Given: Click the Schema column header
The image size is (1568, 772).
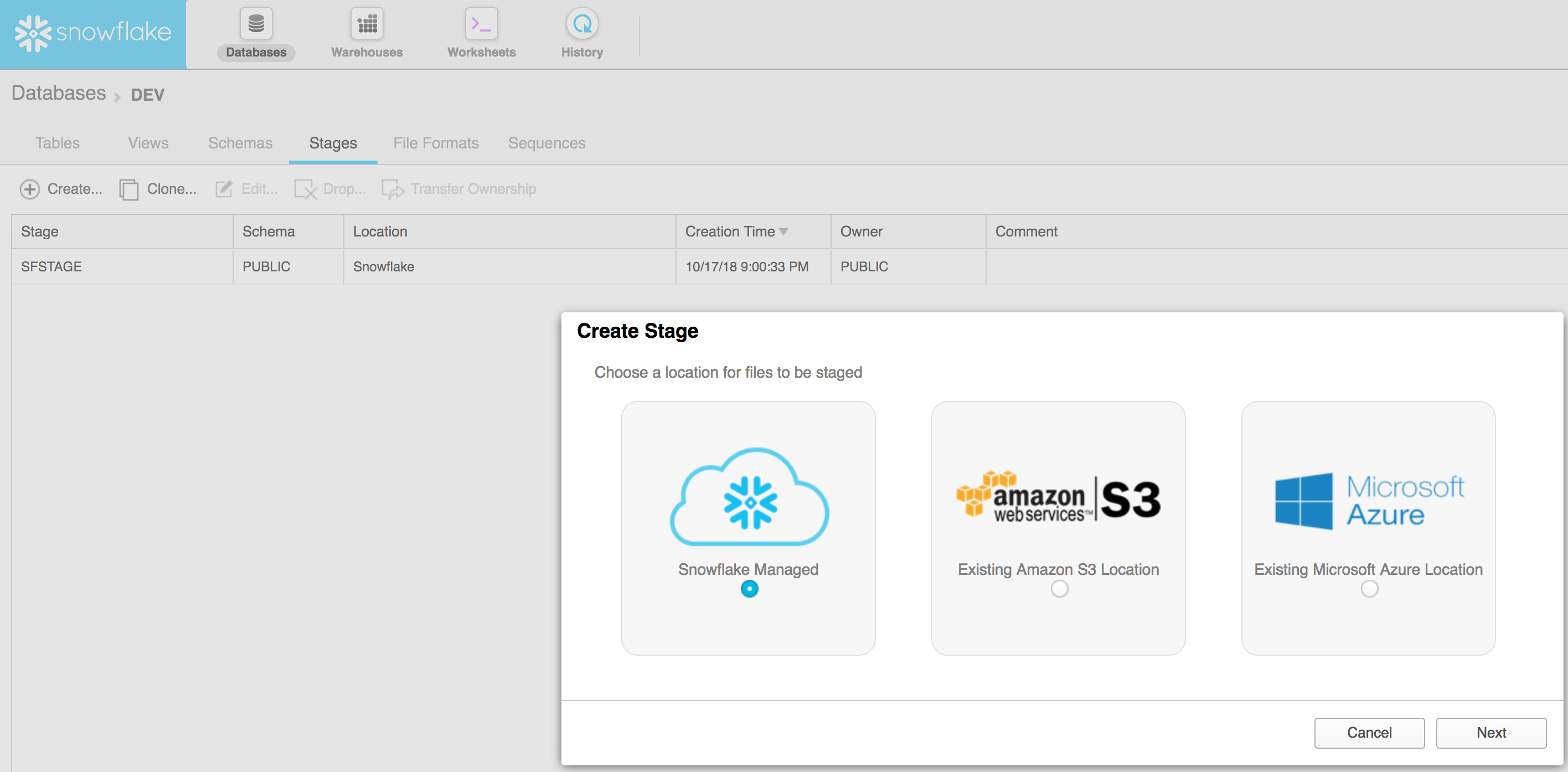Looking at the screenshot, I should click(x=288, y=231).
